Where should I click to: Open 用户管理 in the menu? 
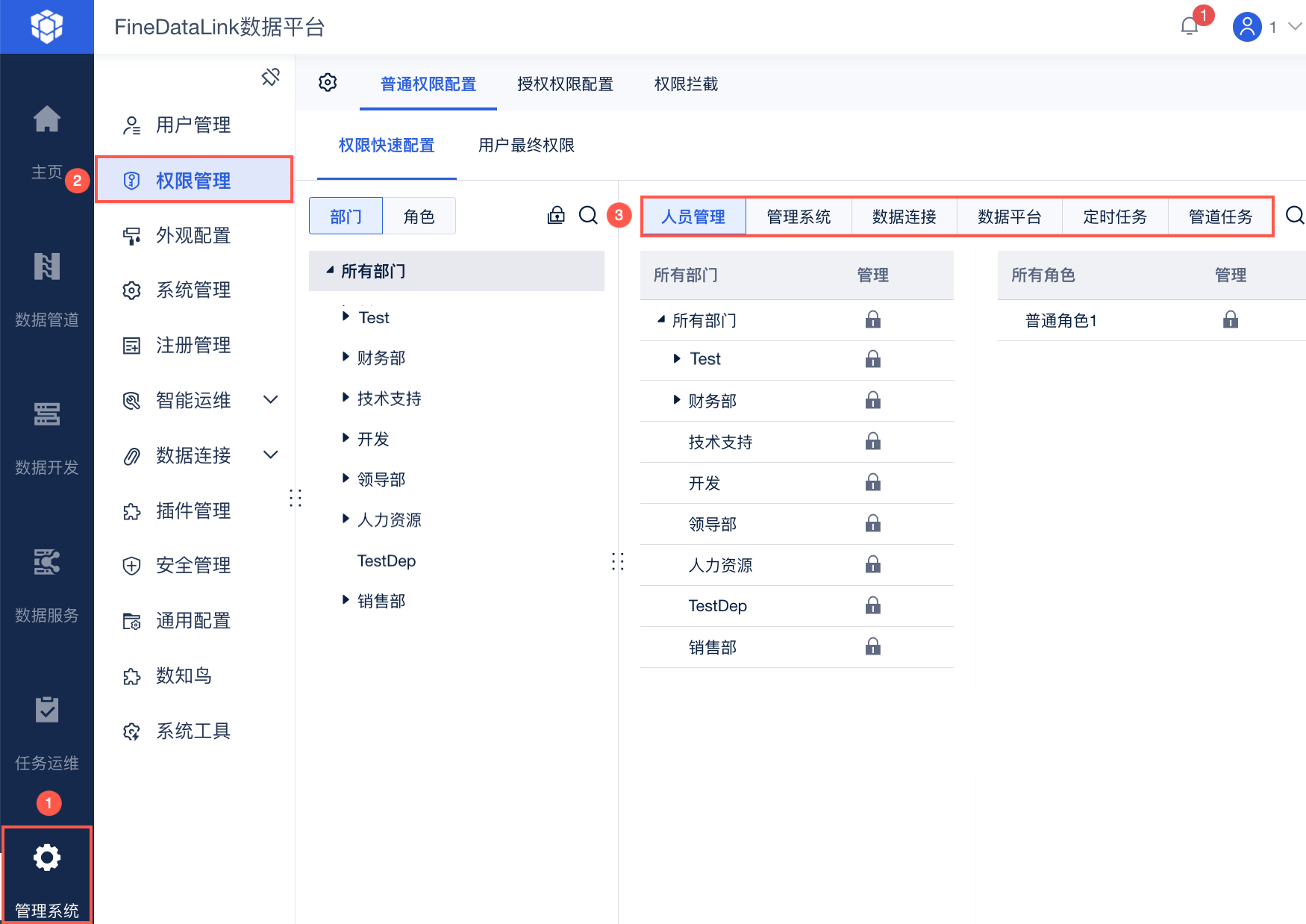193,125
